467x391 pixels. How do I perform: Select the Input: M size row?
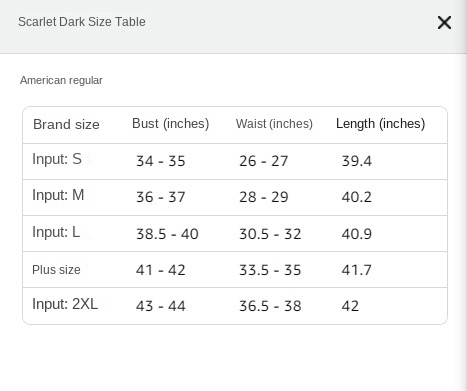point(235,197)
